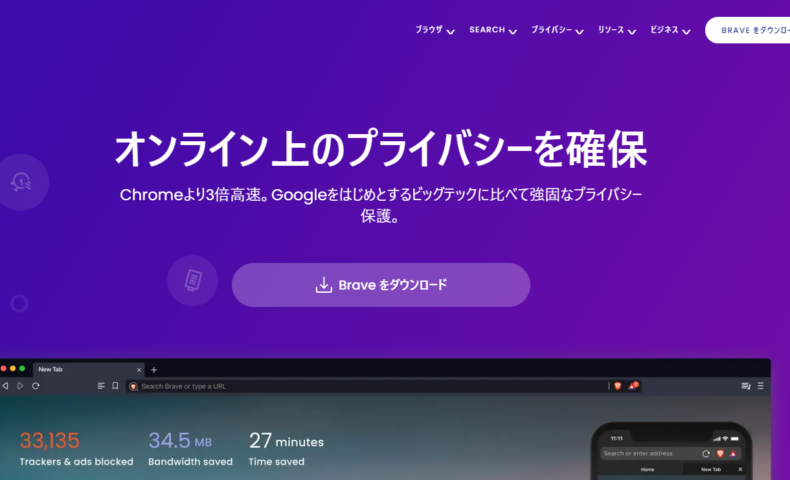Image resolution: width=790 pixels, height=480 pixels.
Task: Open the リソース menu item
Action: pos(616,30)
